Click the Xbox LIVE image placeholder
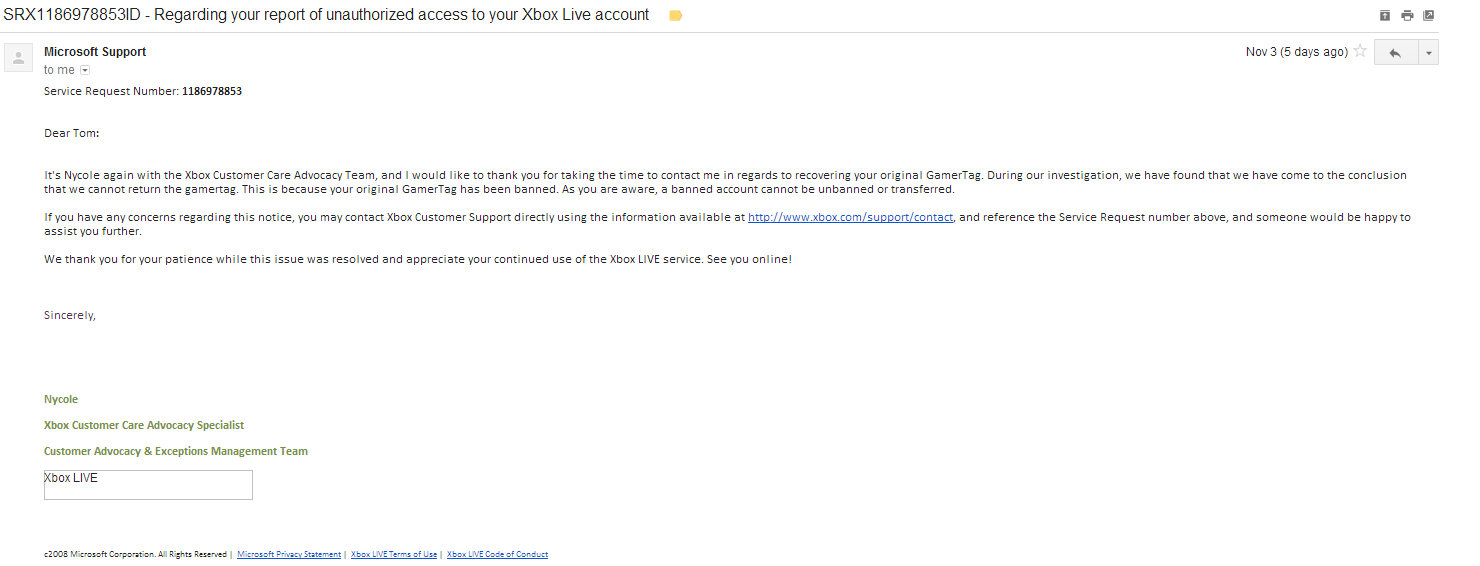The width and height of the screenshot is (1480, 566). point(148,485)
